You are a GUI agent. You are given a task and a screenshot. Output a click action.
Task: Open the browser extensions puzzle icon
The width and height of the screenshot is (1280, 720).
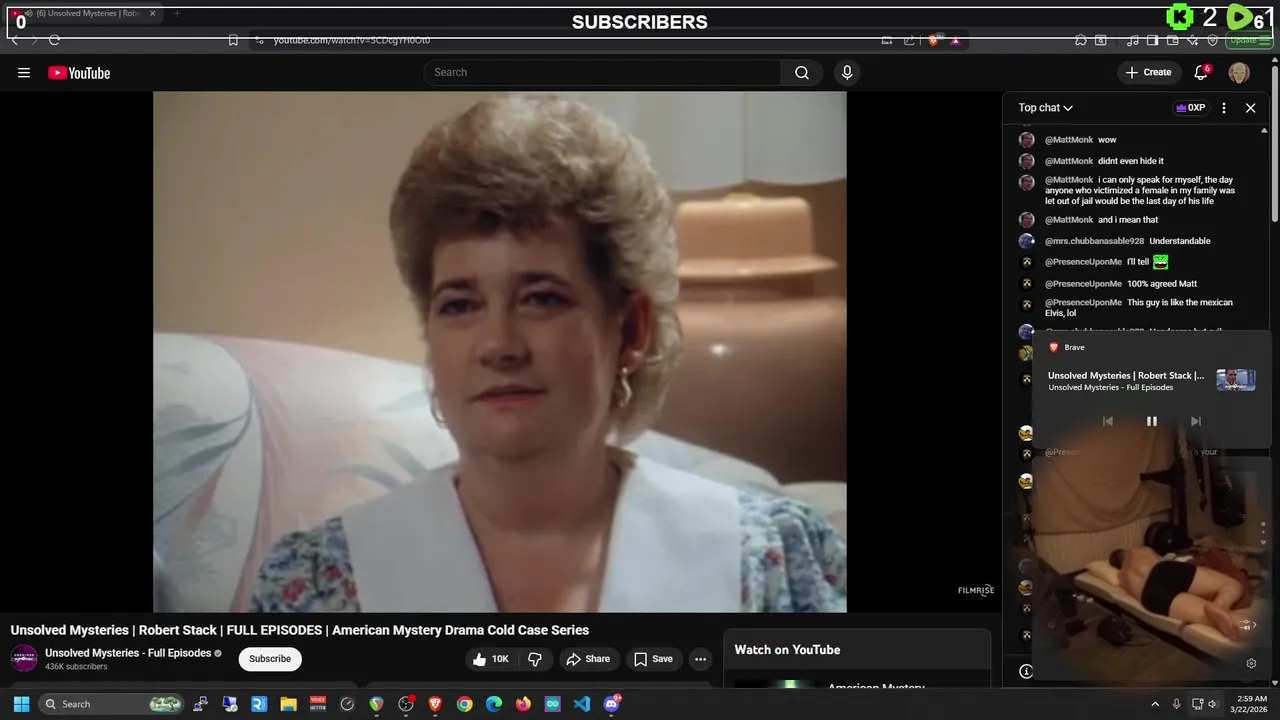tap(1081, 40)
